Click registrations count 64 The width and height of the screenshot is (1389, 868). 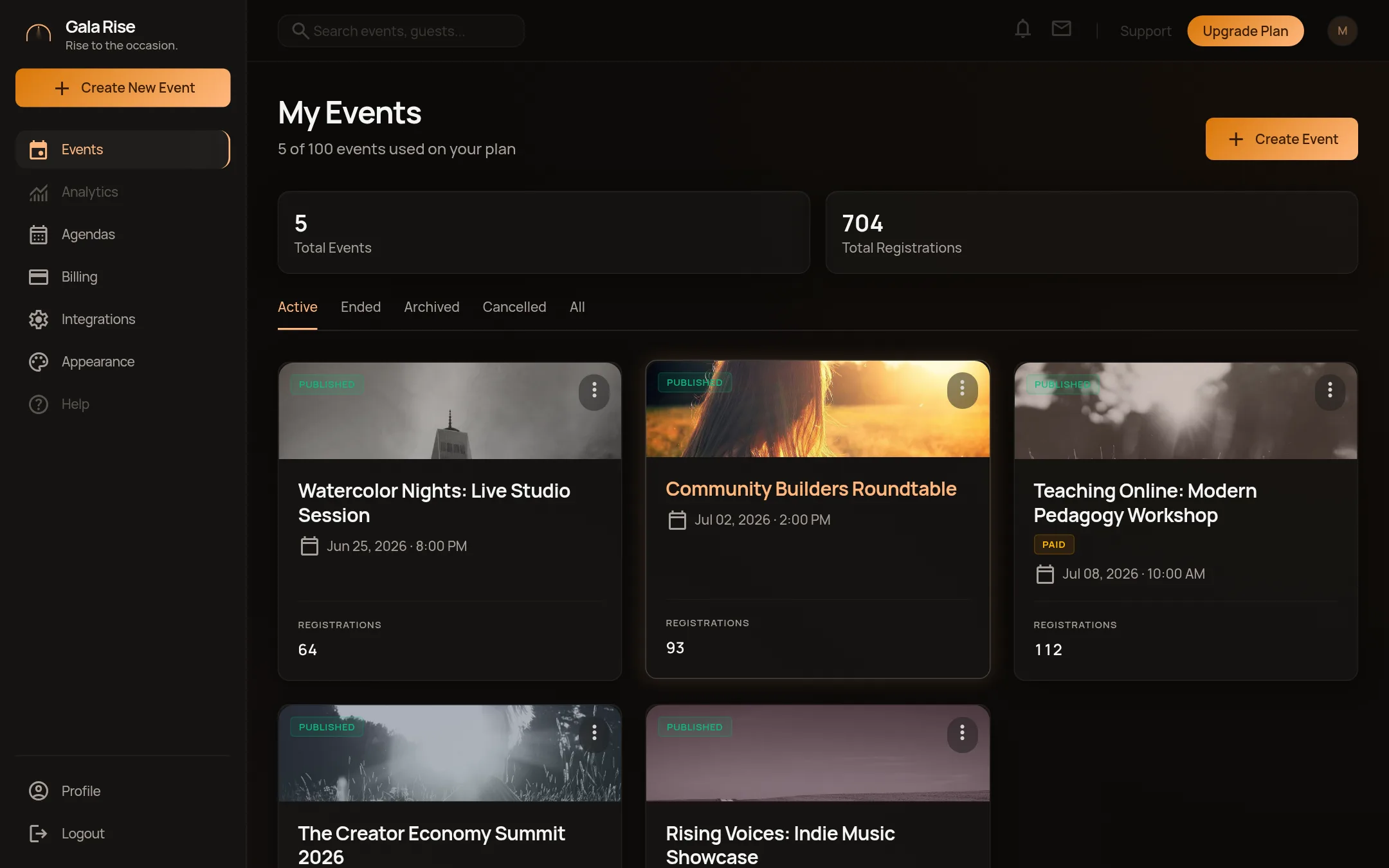(307, 650)
